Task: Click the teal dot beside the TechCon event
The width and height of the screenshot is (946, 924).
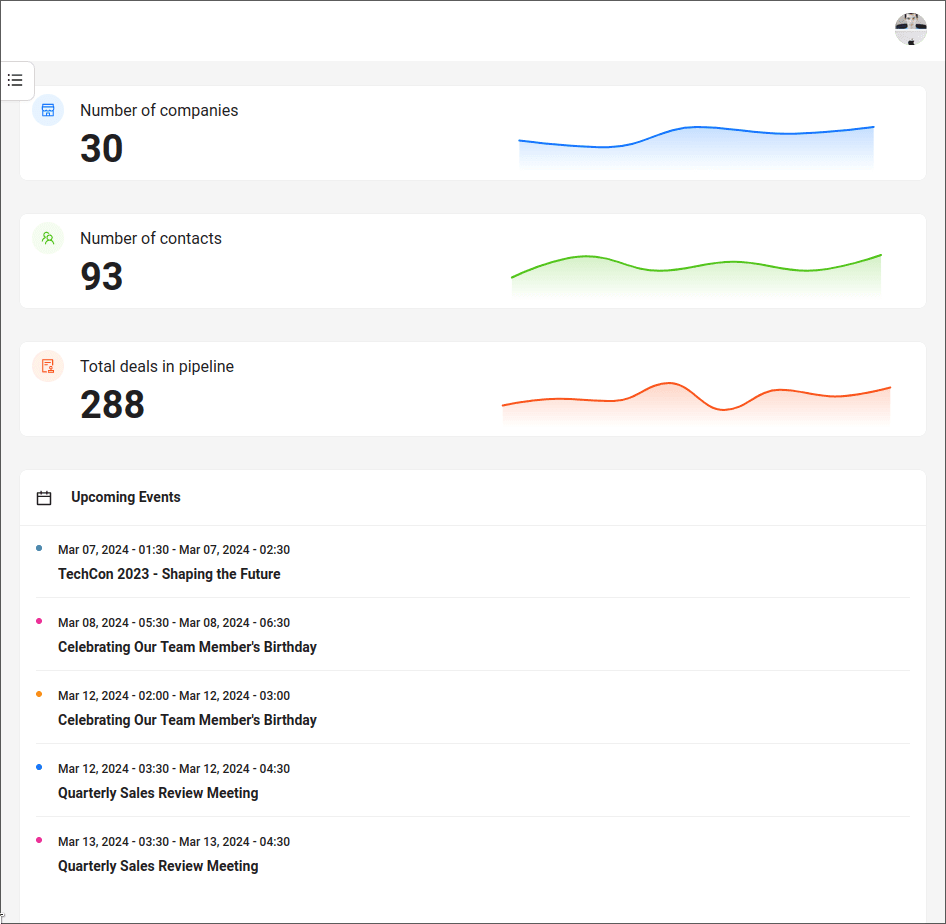Action: pos(39,548)
